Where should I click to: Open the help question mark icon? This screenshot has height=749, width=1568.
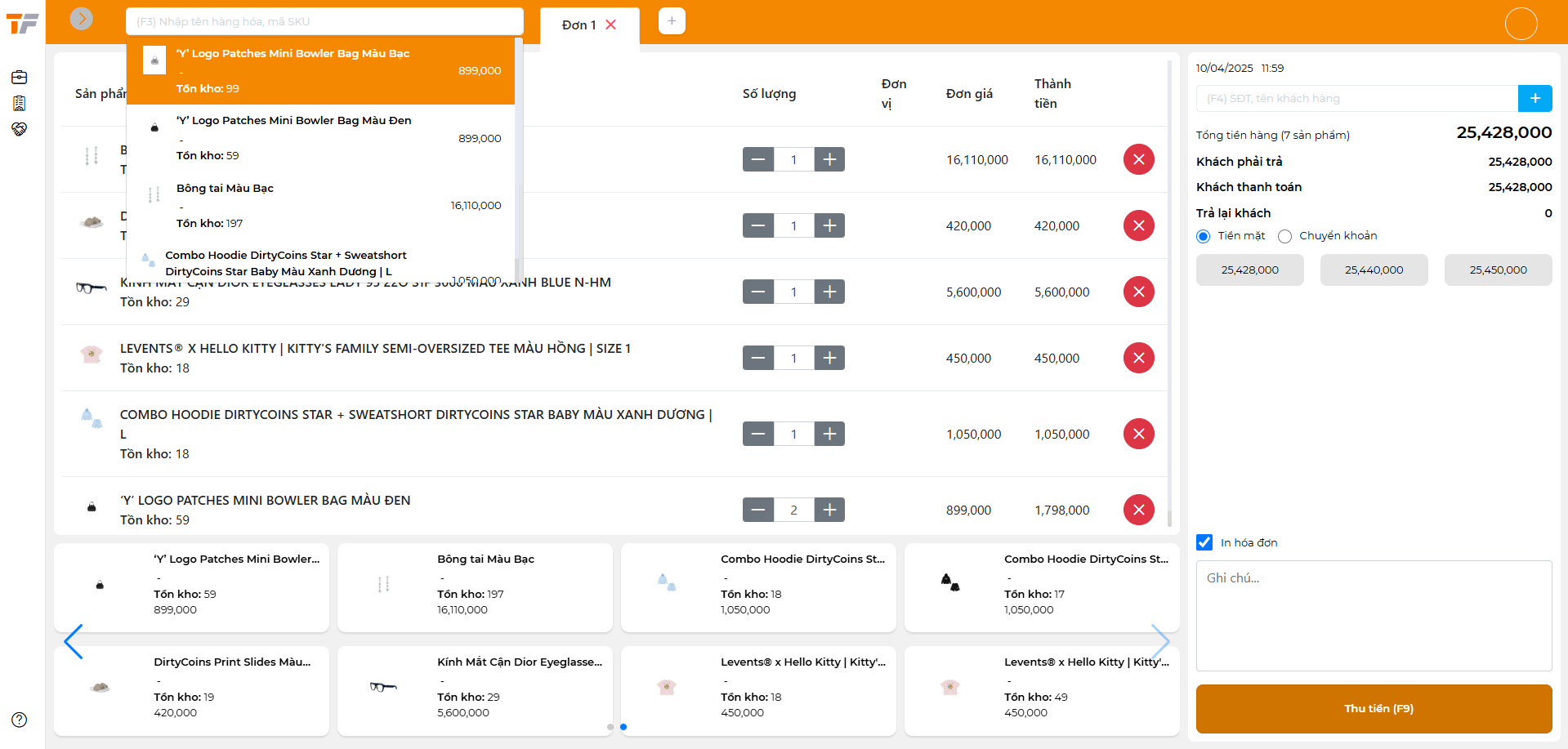[x=20, y=720]
